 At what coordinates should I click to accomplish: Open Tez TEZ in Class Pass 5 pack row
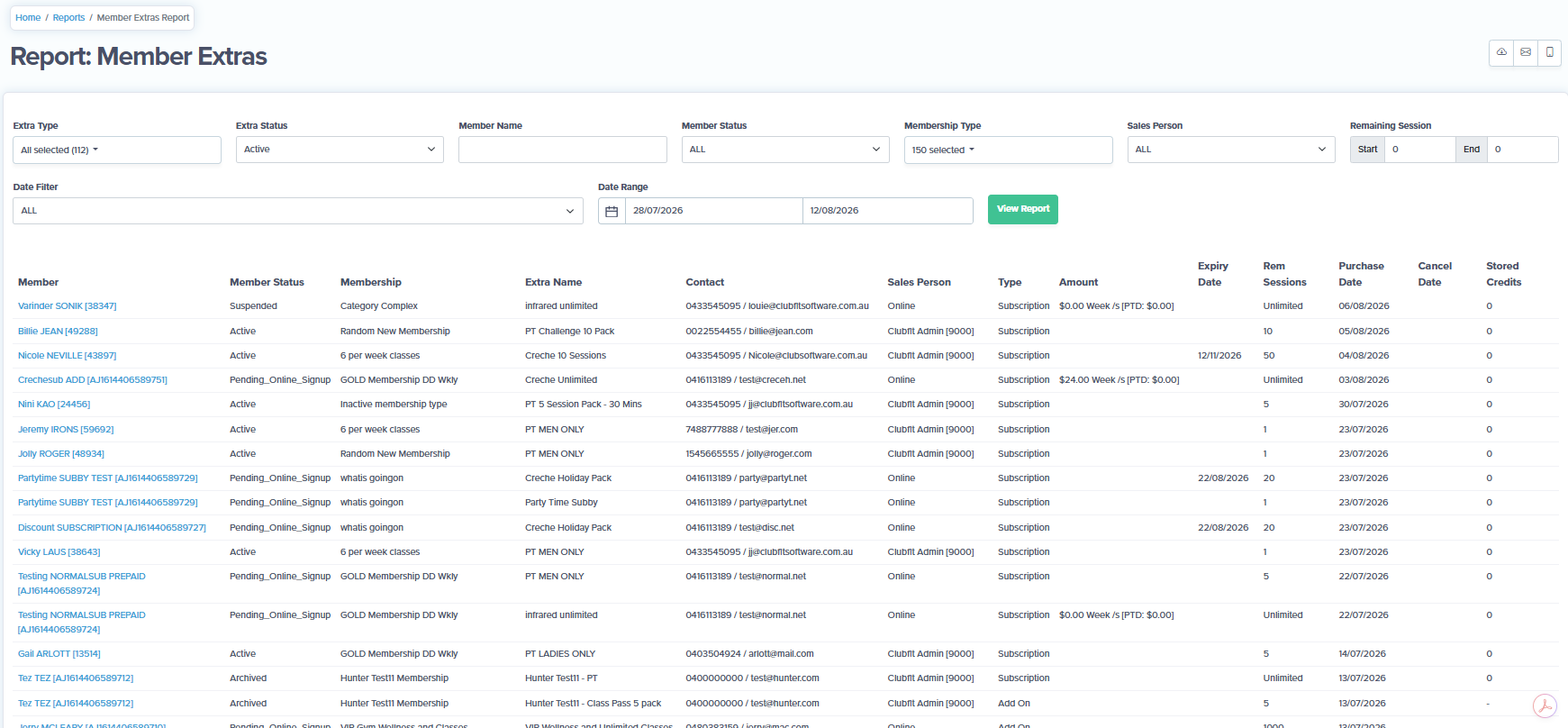76,704
